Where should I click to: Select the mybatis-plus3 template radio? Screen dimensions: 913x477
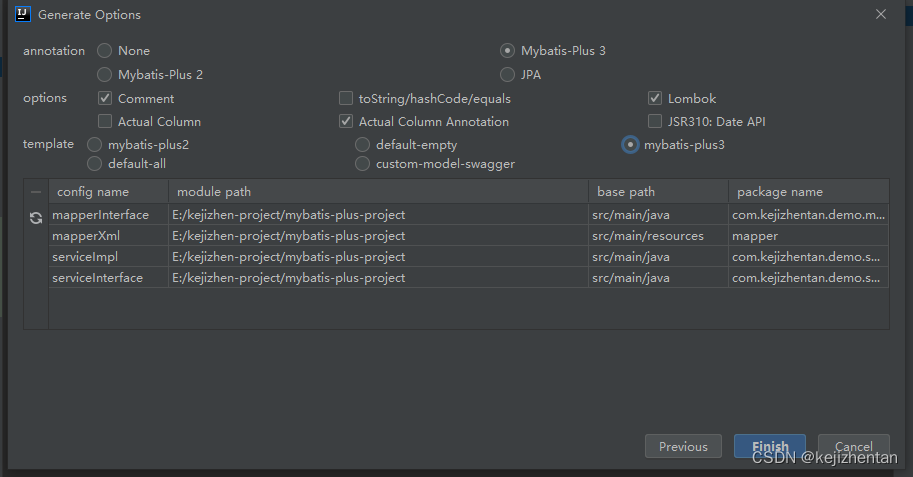630,144
